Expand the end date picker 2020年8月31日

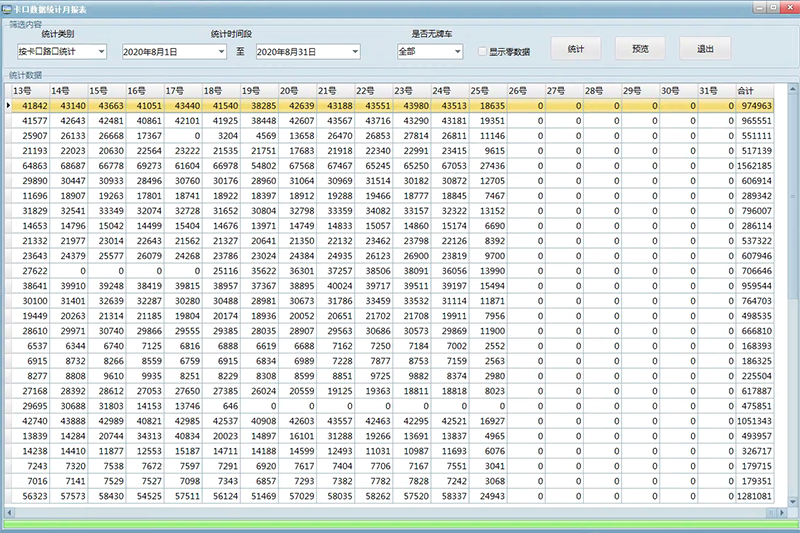coord(353,51)
